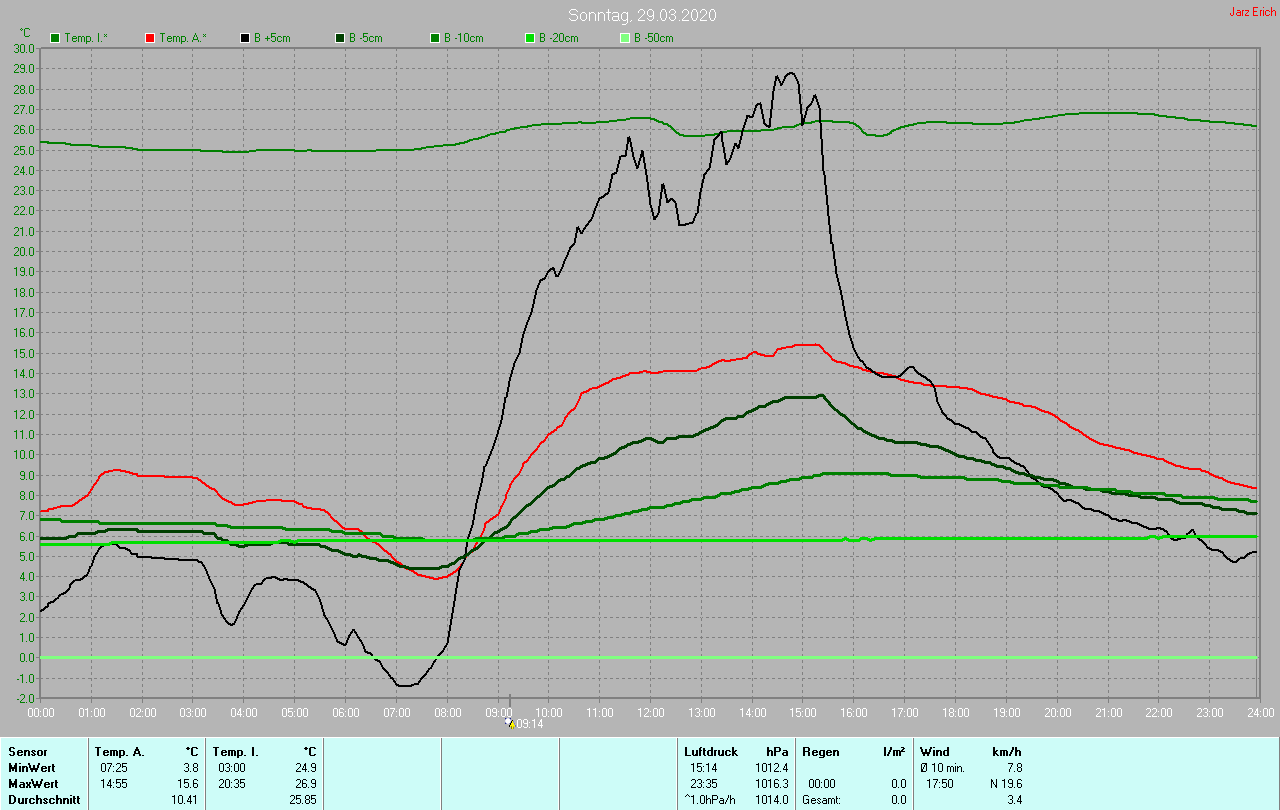The width and height of the screenshot is (1280, 810).
Task: Select the "MinWert" row label
Action: pos(32,768)
